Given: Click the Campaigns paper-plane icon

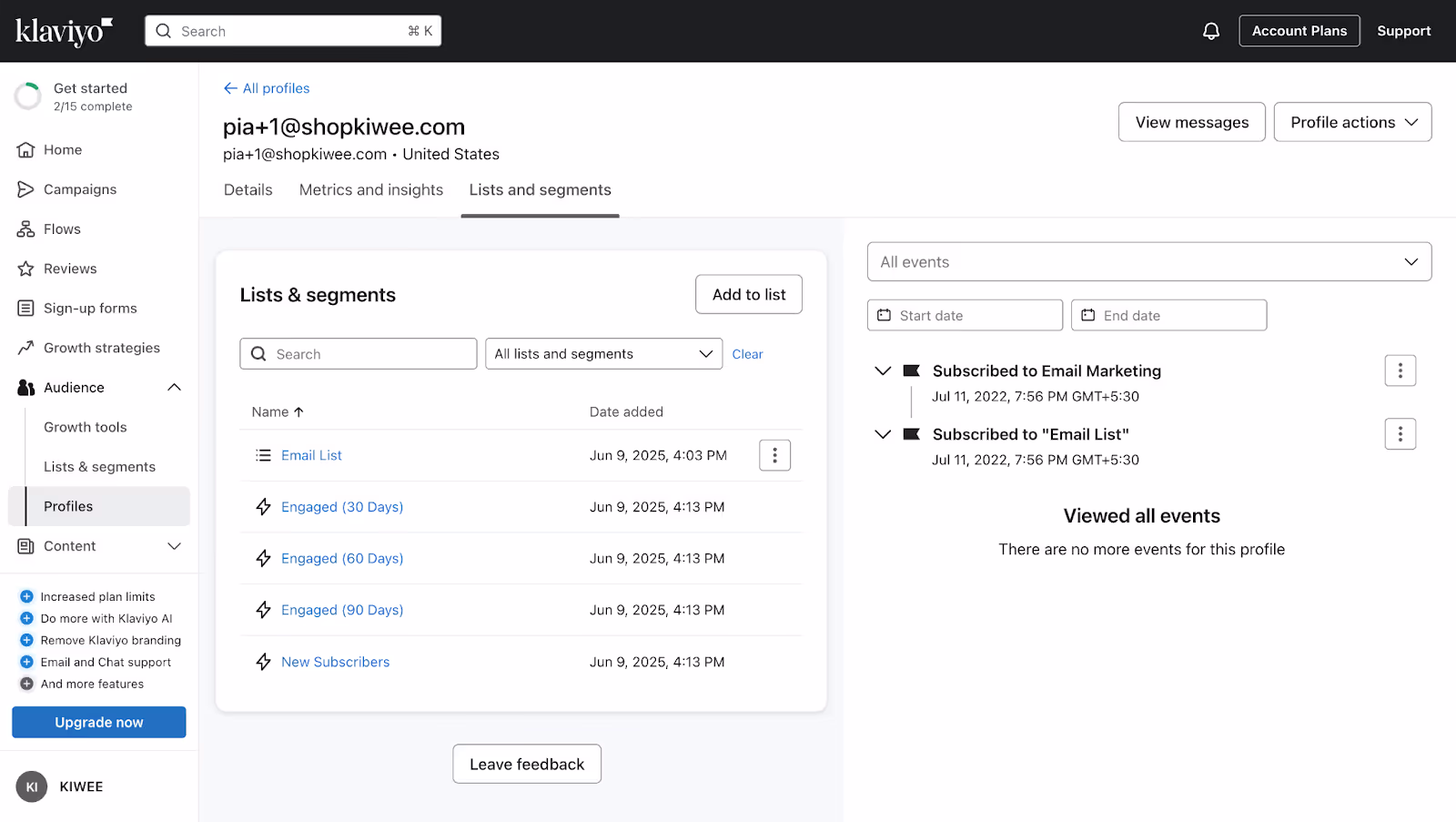Looking at the screenshot, I should coord(25,189).
